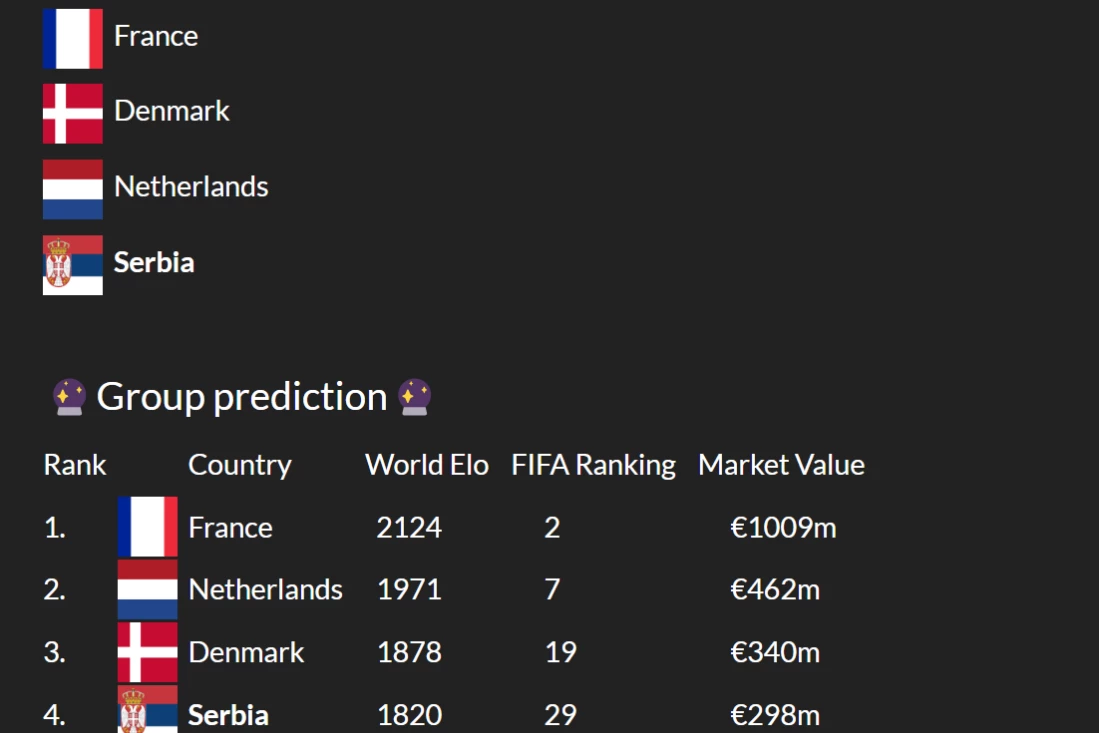Click France's €1009m market value
Viewport: 1099px width, 733px height.
click(x=783, y=528)
